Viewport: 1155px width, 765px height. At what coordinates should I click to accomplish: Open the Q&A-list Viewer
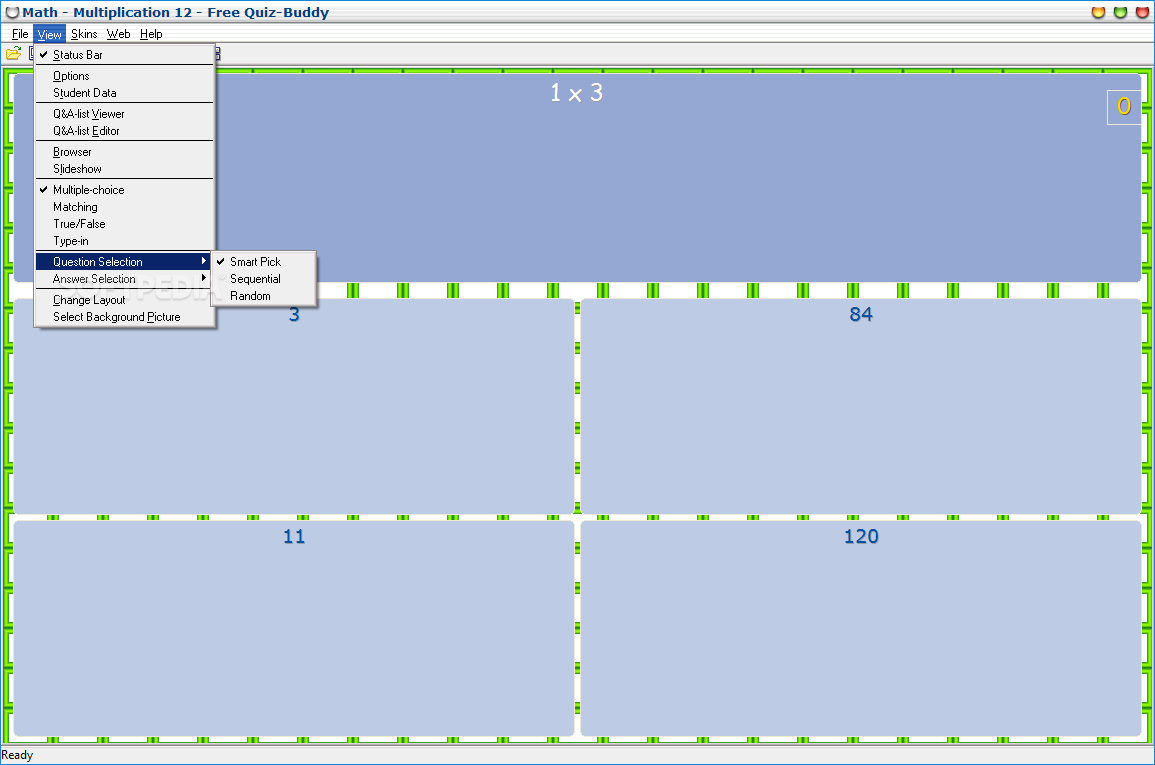(124, 114)
